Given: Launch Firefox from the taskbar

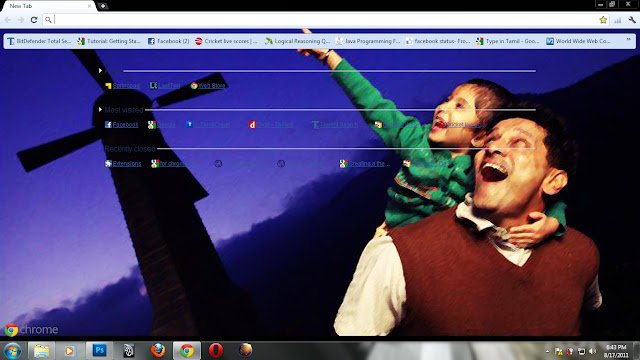Looking at the screenshot, I should click(x=158, y=351).
